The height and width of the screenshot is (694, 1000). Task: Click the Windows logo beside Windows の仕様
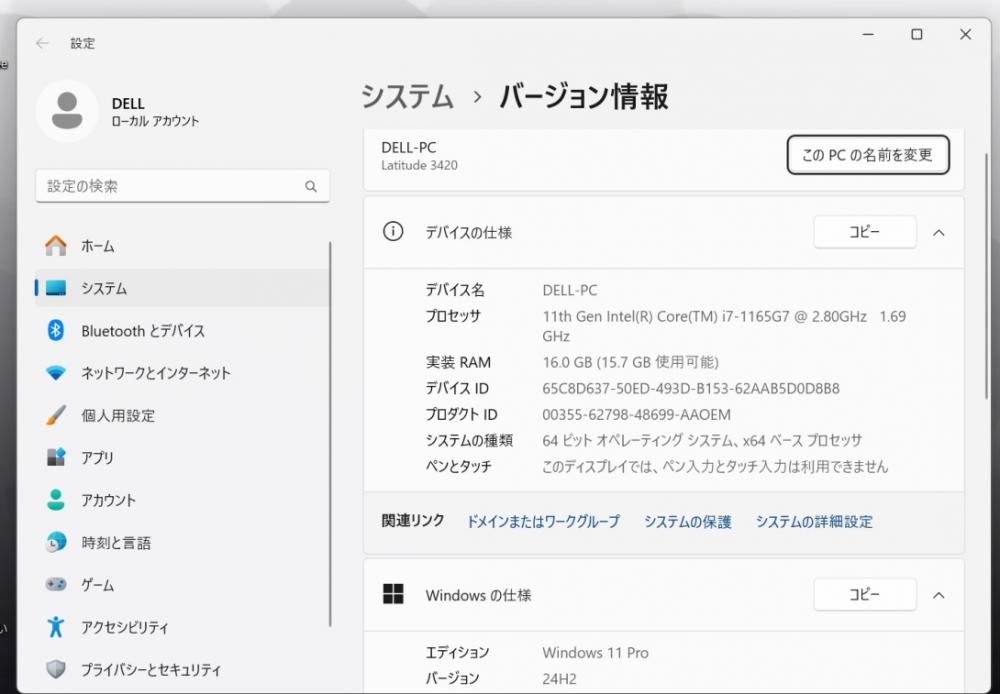393,594
